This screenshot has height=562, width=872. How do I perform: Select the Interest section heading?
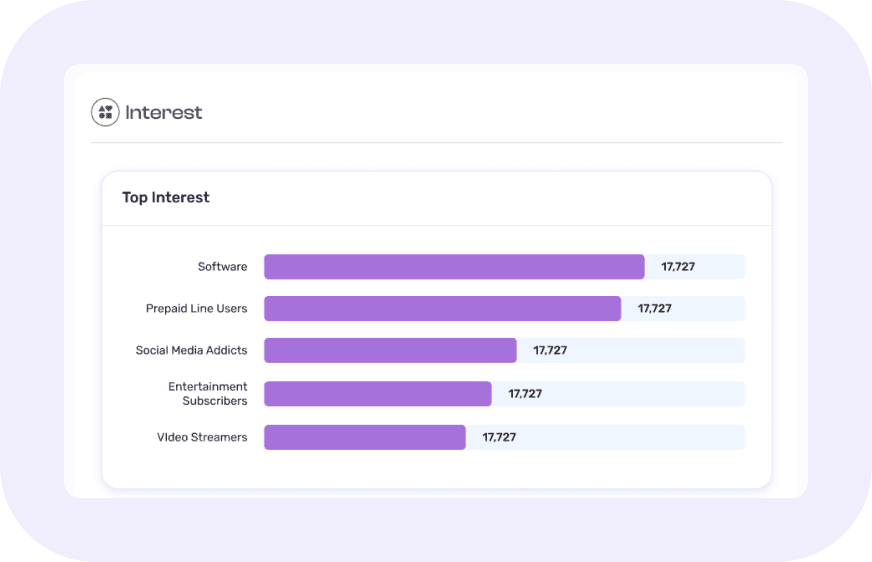(164, 112)
